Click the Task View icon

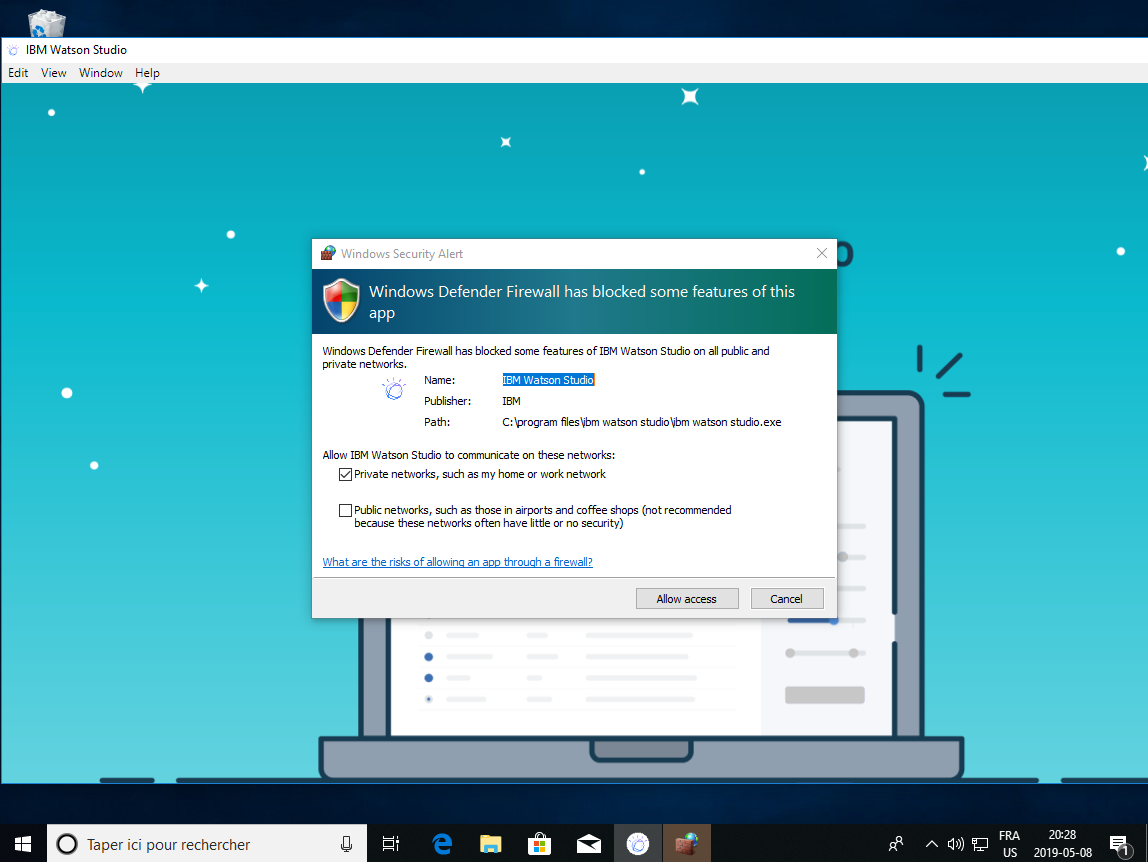pyautogui.click(x=391, y=843)
